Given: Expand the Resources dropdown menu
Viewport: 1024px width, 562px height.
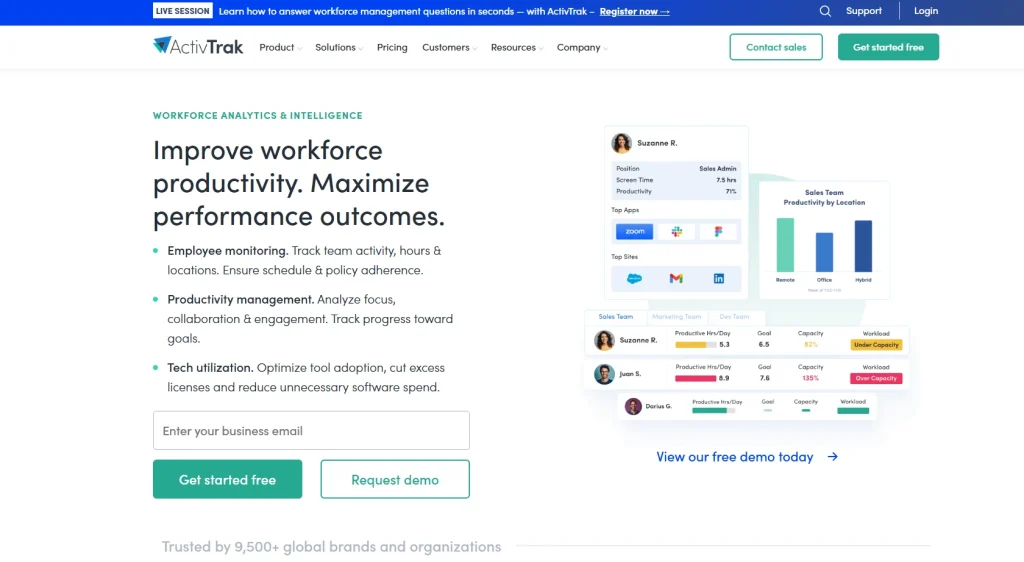Looking at the screenshot, I should (517, 47).
